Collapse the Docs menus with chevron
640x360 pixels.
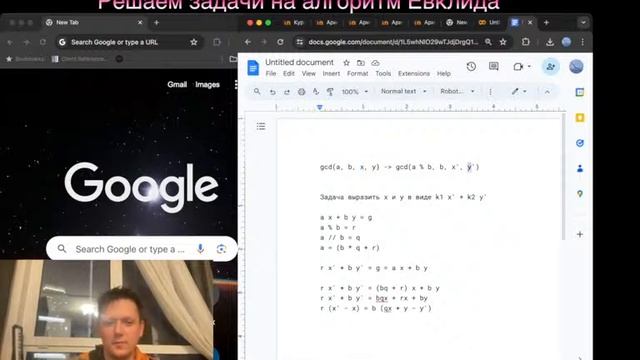pos(547,92)
